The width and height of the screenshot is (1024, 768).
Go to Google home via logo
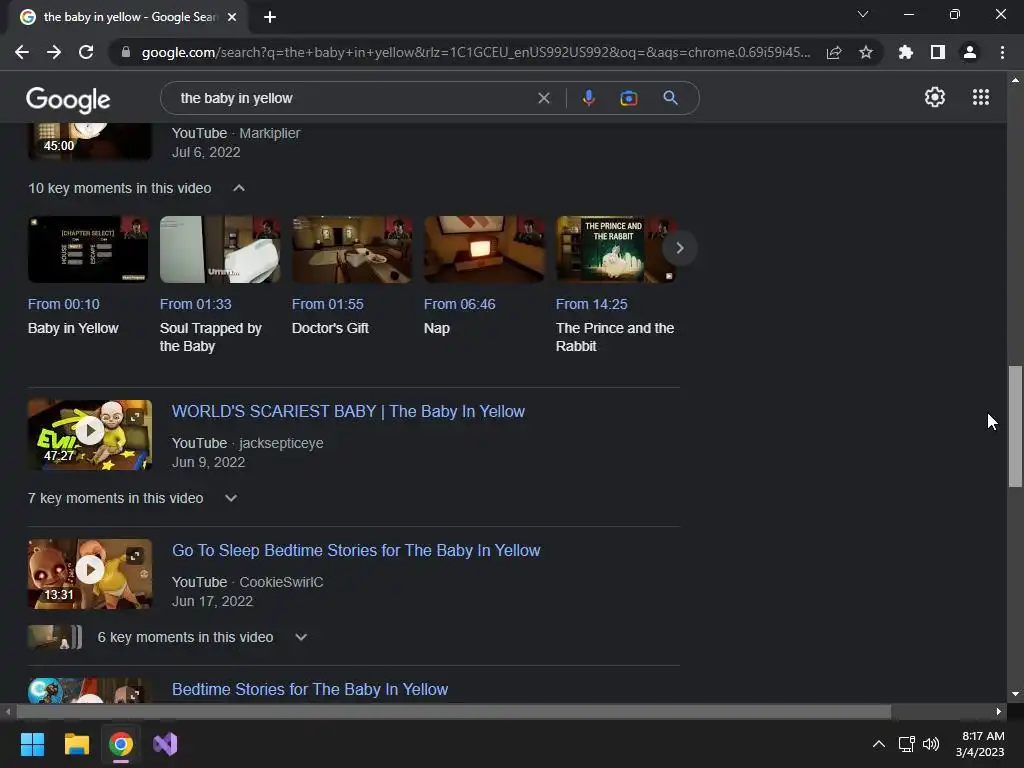click(68, 99)
